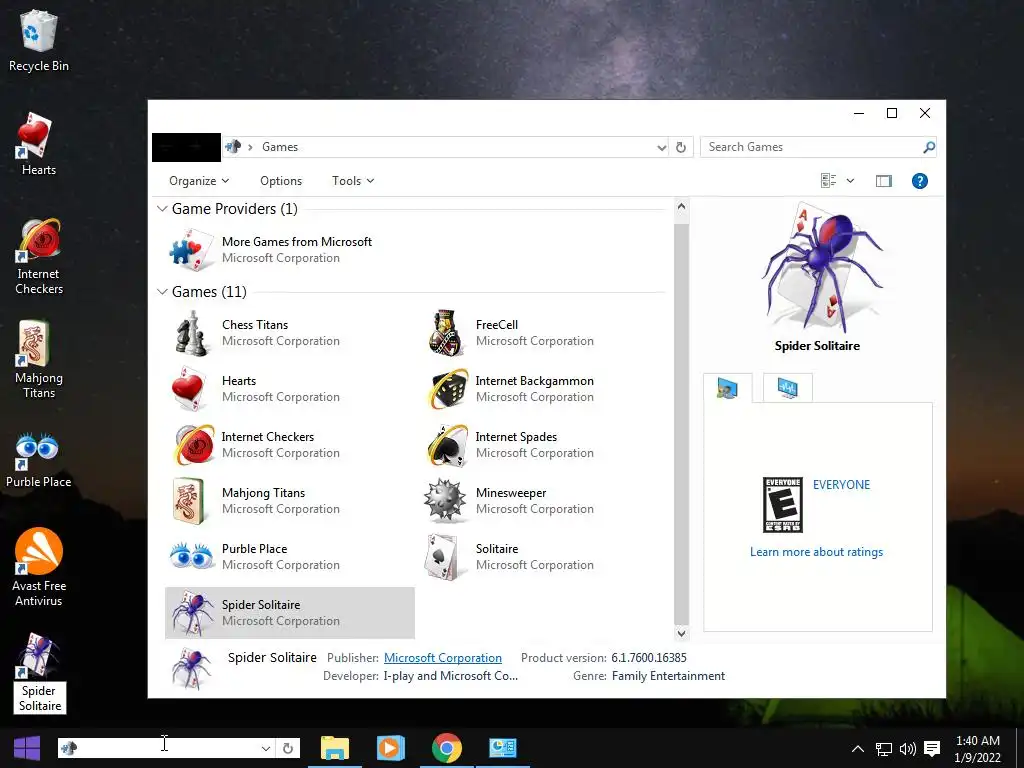Viewport: 1024px width, 768px height.
Task: Select Internet Spades icon
Action: pyautogui.click(x=448, y=445)
